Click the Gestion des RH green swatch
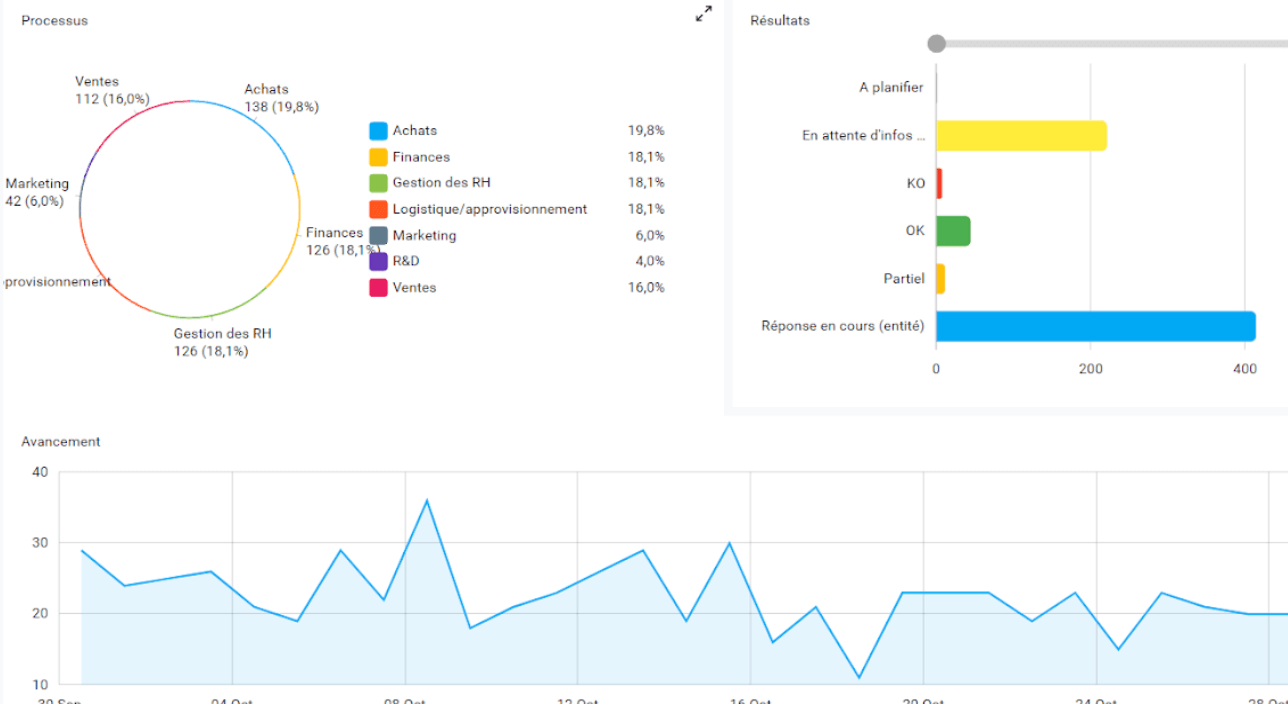1288x704 pixels. (378, 183)
